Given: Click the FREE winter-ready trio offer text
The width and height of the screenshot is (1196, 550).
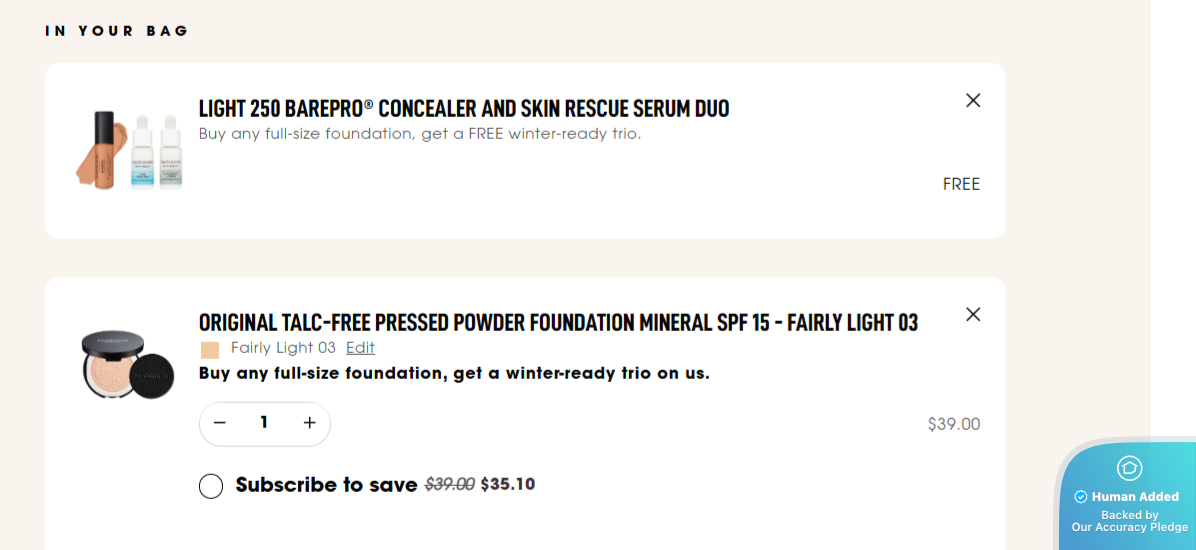Looking at the screenshot, I should tap(420, 133).
